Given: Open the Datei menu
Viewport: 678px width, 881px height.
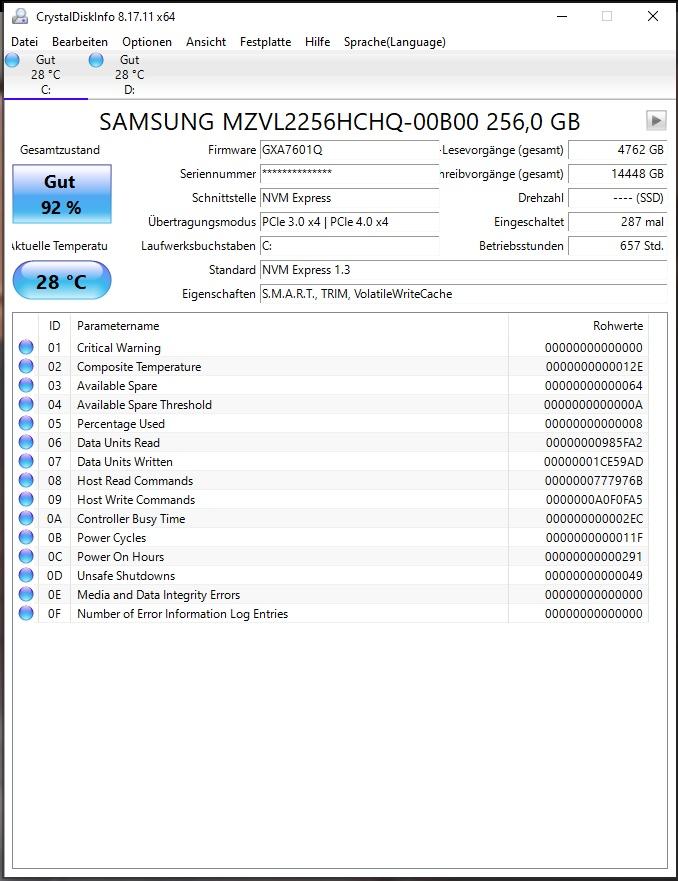Looking at the screenshot, I should point(25,42).
